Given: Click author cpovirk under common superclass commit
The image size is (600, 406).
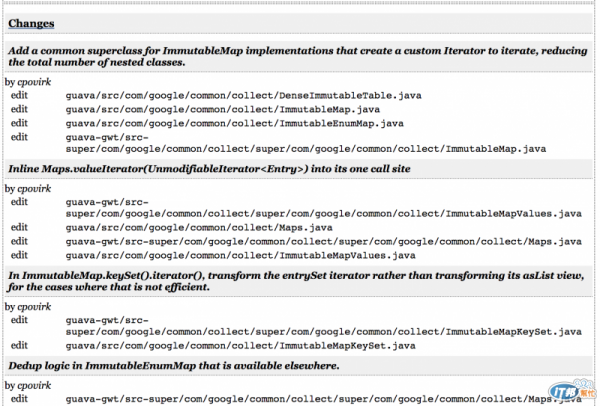Looking at the screenshot, I should coord(34,82).
